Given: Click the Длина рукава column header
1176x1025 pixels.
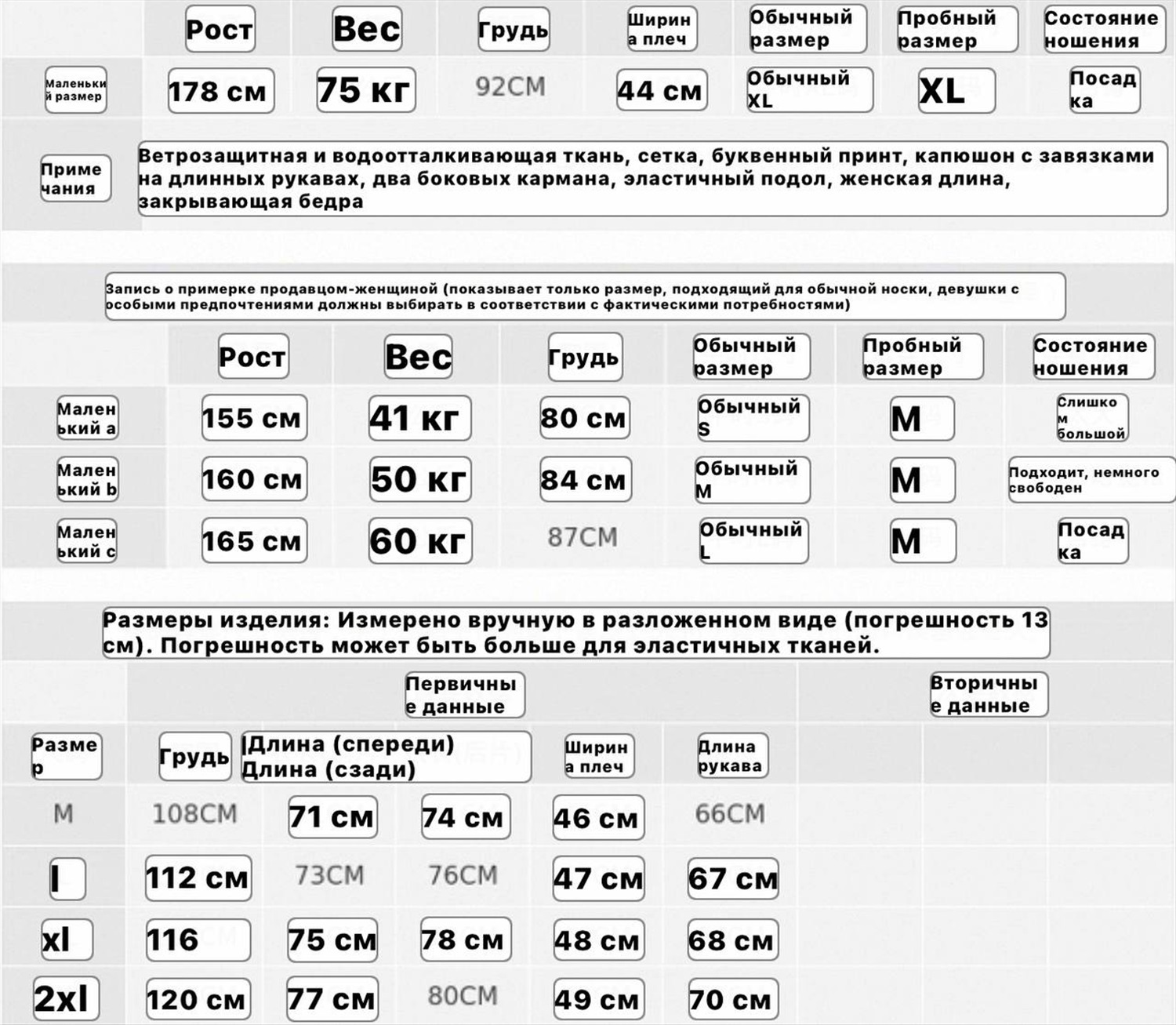Looking at the screenshot, I should (x=731, y=756).
